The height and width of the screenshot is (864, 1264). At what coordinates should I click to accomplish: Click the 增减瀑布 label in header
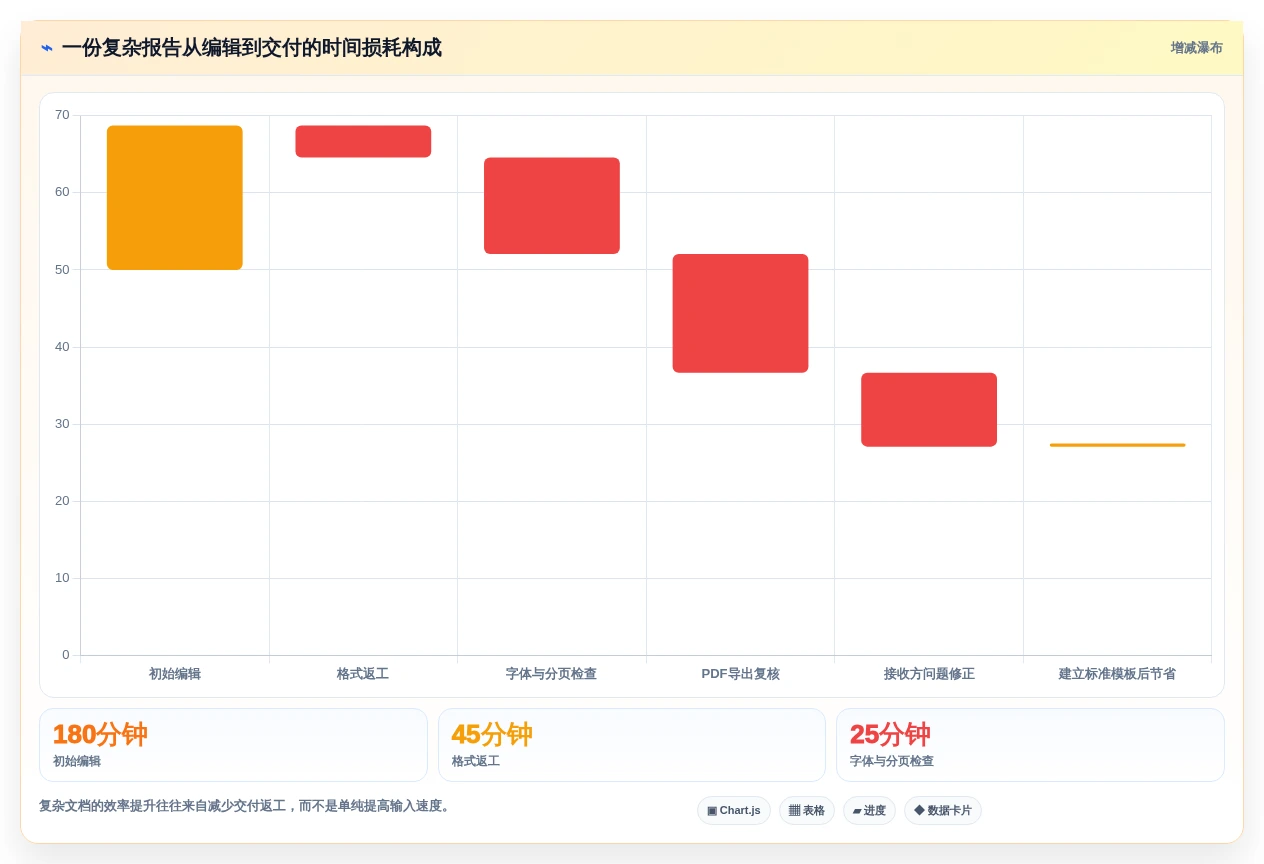(1196, 48)
